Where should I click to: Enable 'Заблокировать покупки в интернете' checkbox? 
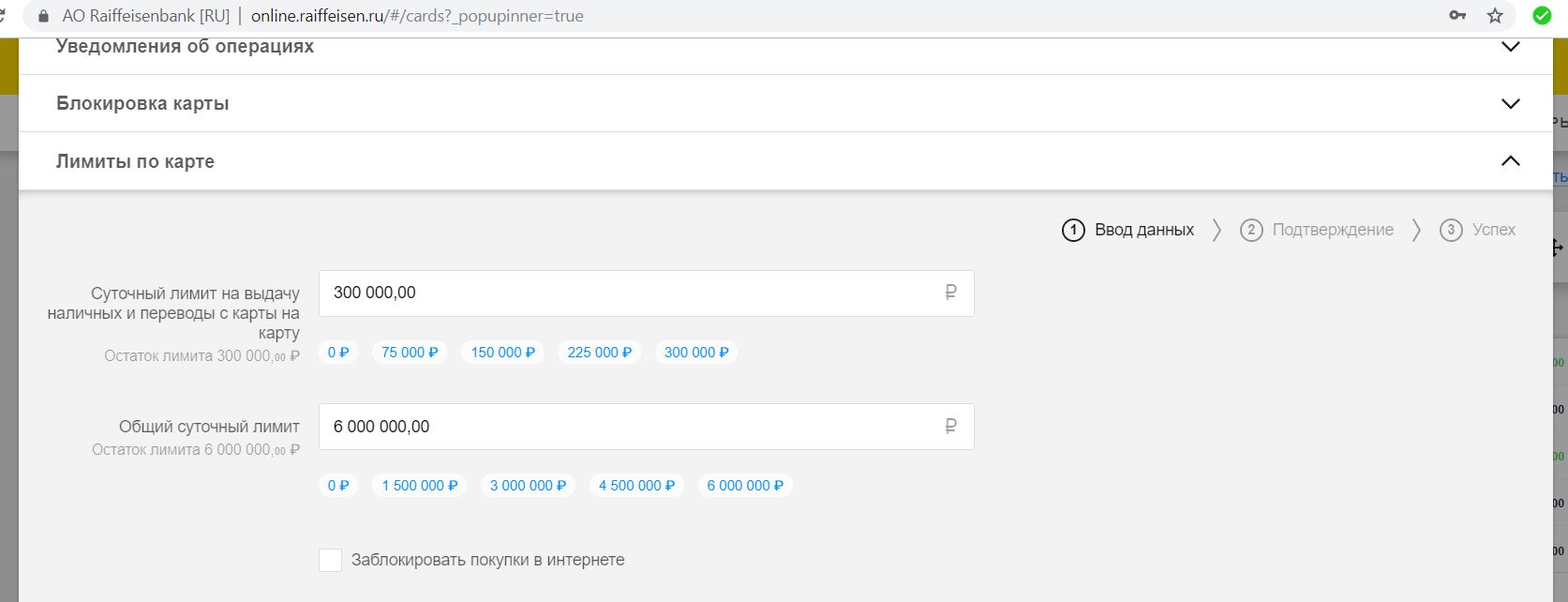click(330, 561)
